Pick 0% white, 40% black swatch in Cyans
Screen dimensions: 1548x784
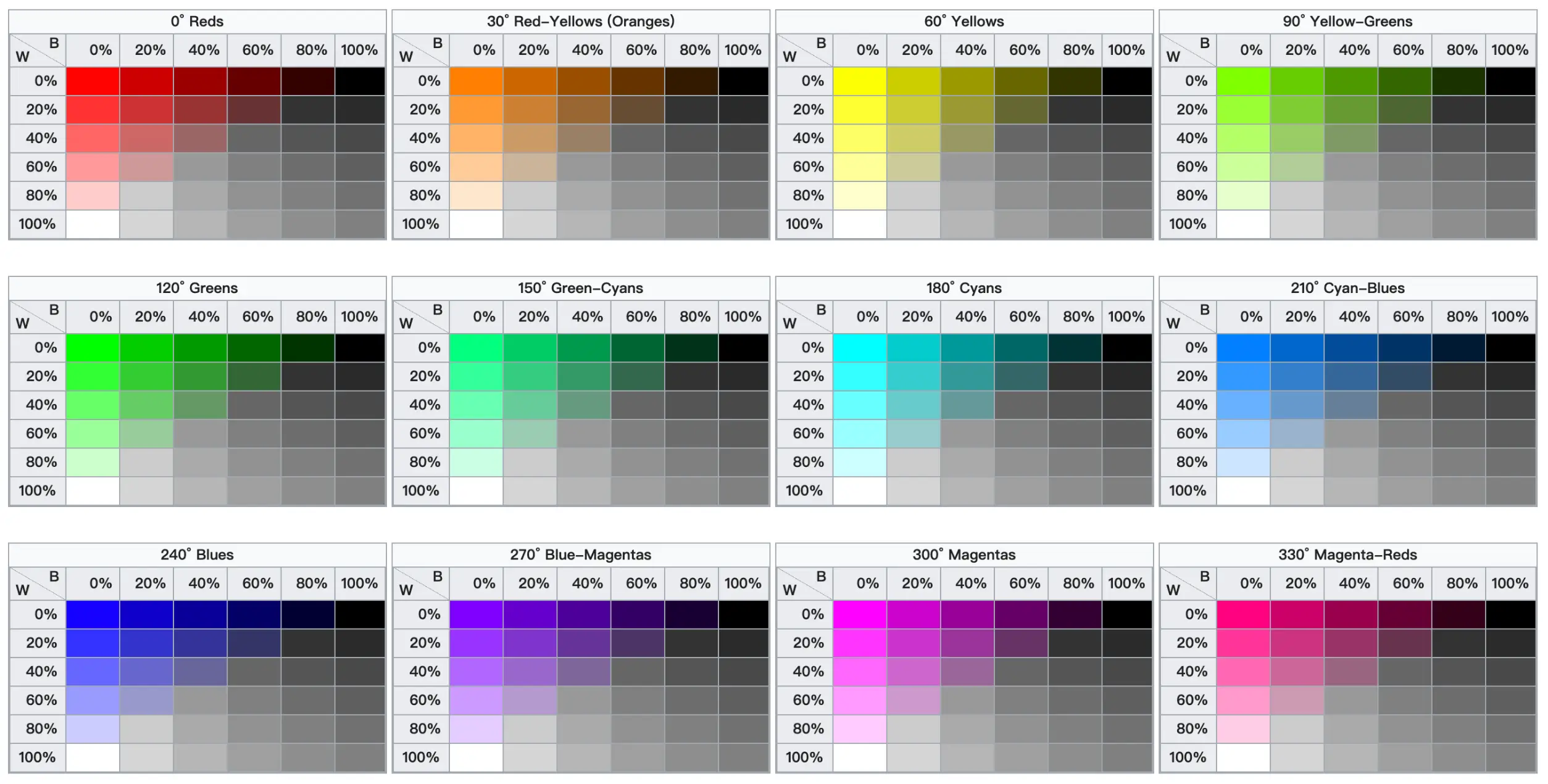point(967,348)
